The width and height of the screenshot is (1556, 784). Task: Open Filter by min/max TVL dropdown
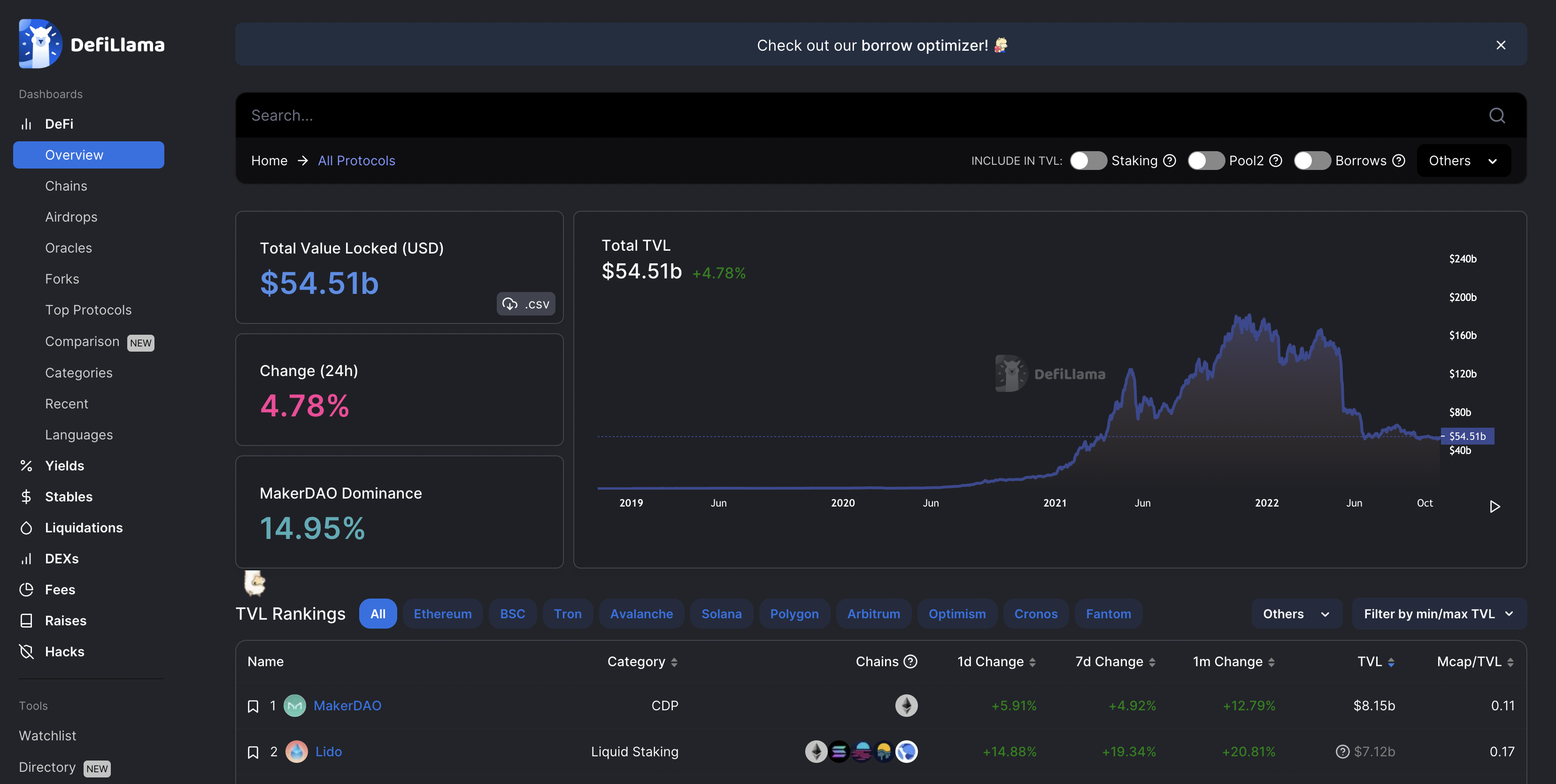1439,614
